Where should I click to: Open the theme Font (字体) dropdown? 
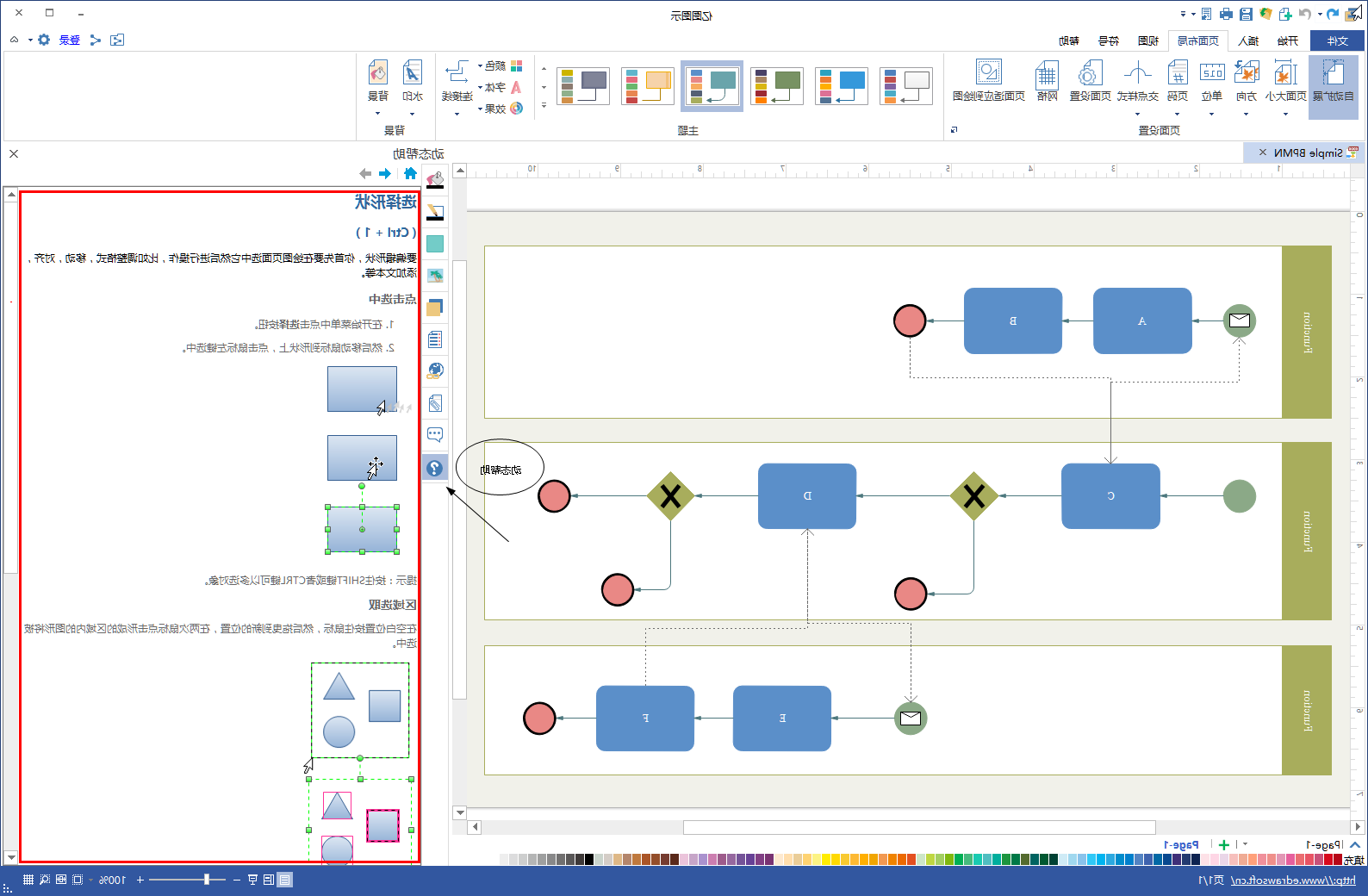[501, 87]
